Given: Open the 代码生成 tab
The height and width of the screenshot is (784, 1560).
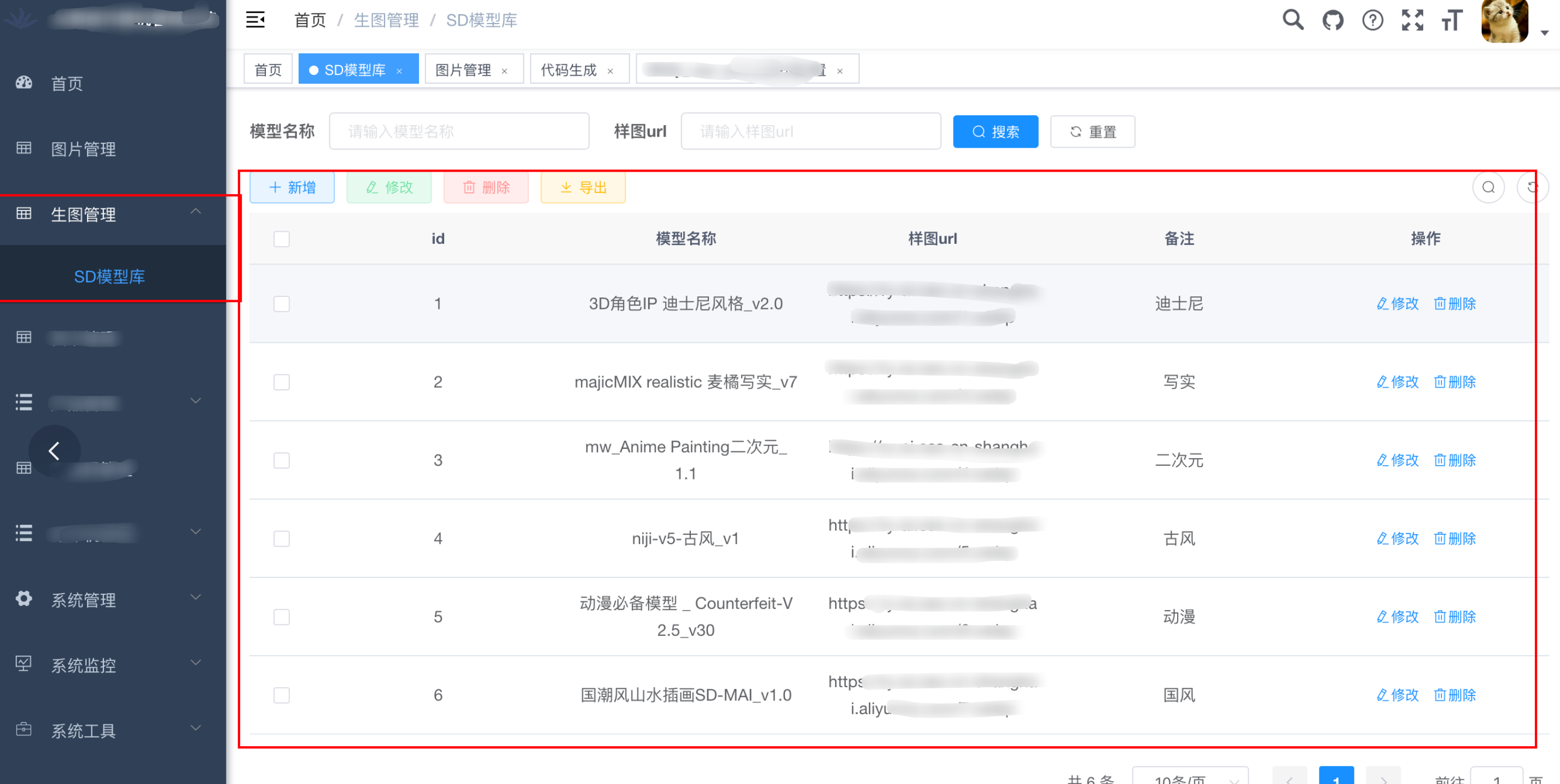Looking at the screenshot, I should pyautogui.click(x=569, y=70).
